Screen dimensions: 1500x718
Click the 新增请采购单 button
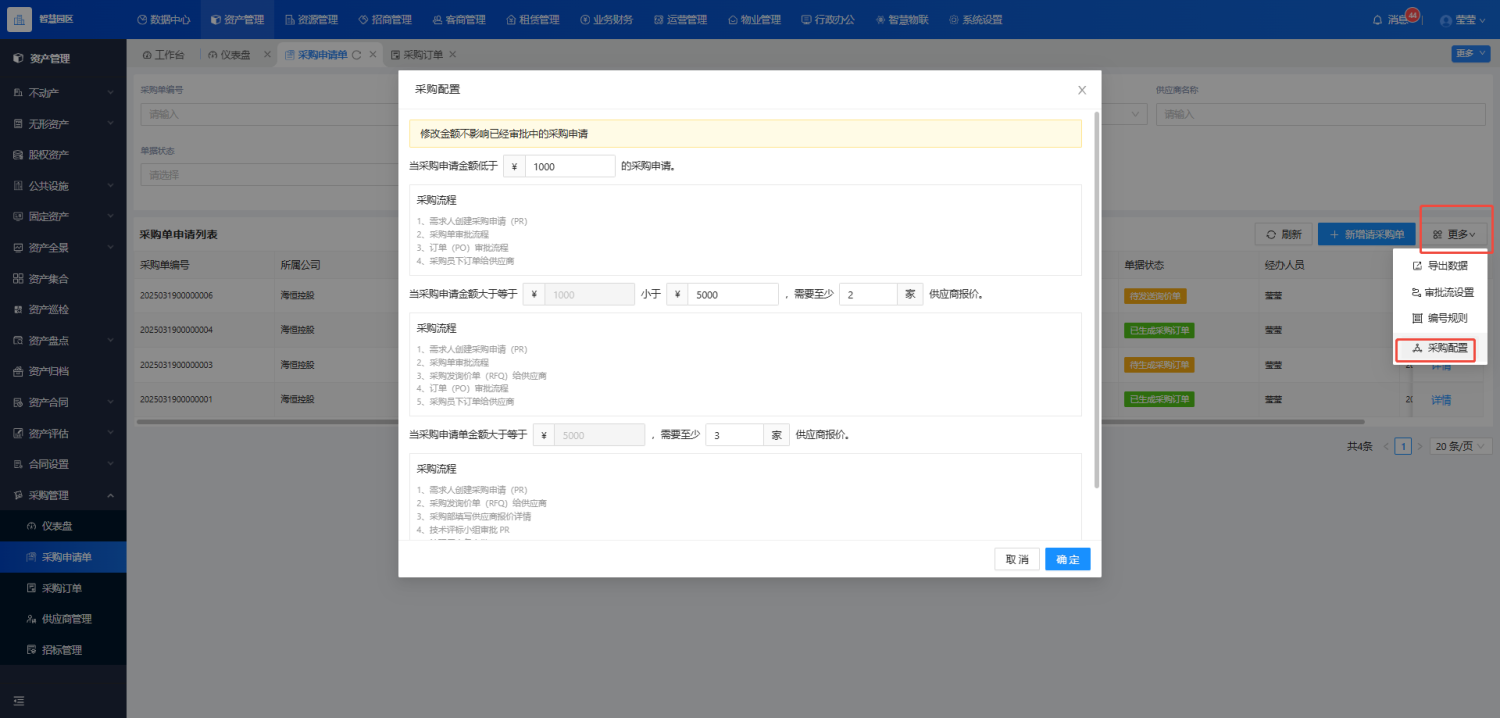(1366, 234)
